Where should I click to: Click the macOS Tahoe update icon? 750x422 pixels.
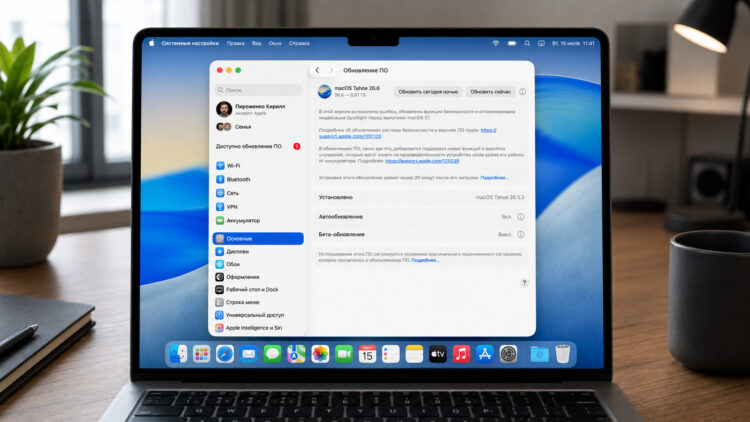(325, 91)
